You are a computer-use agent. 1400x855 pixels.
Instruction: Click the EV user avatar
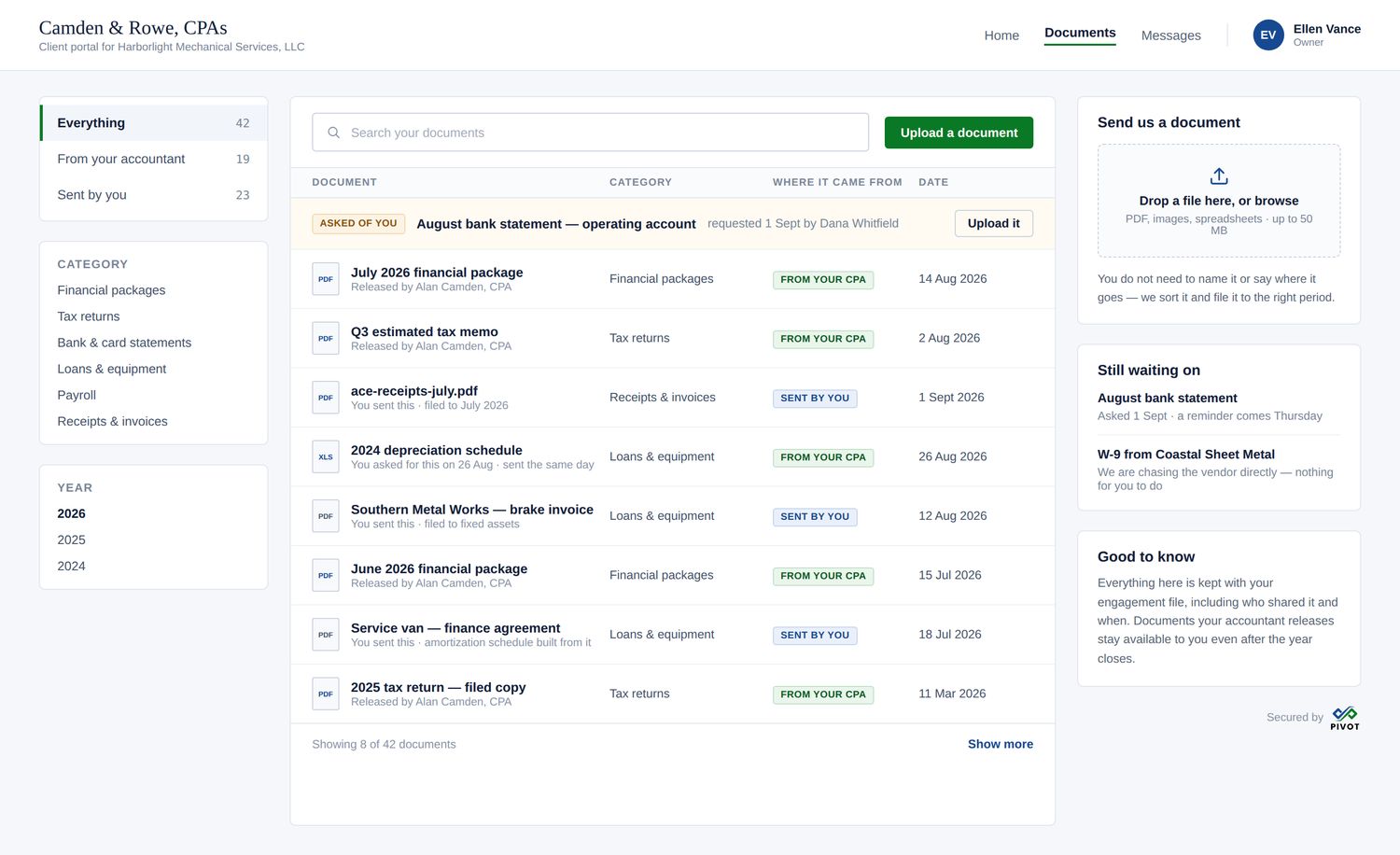pyautogui.click(x=1268, y=35)
